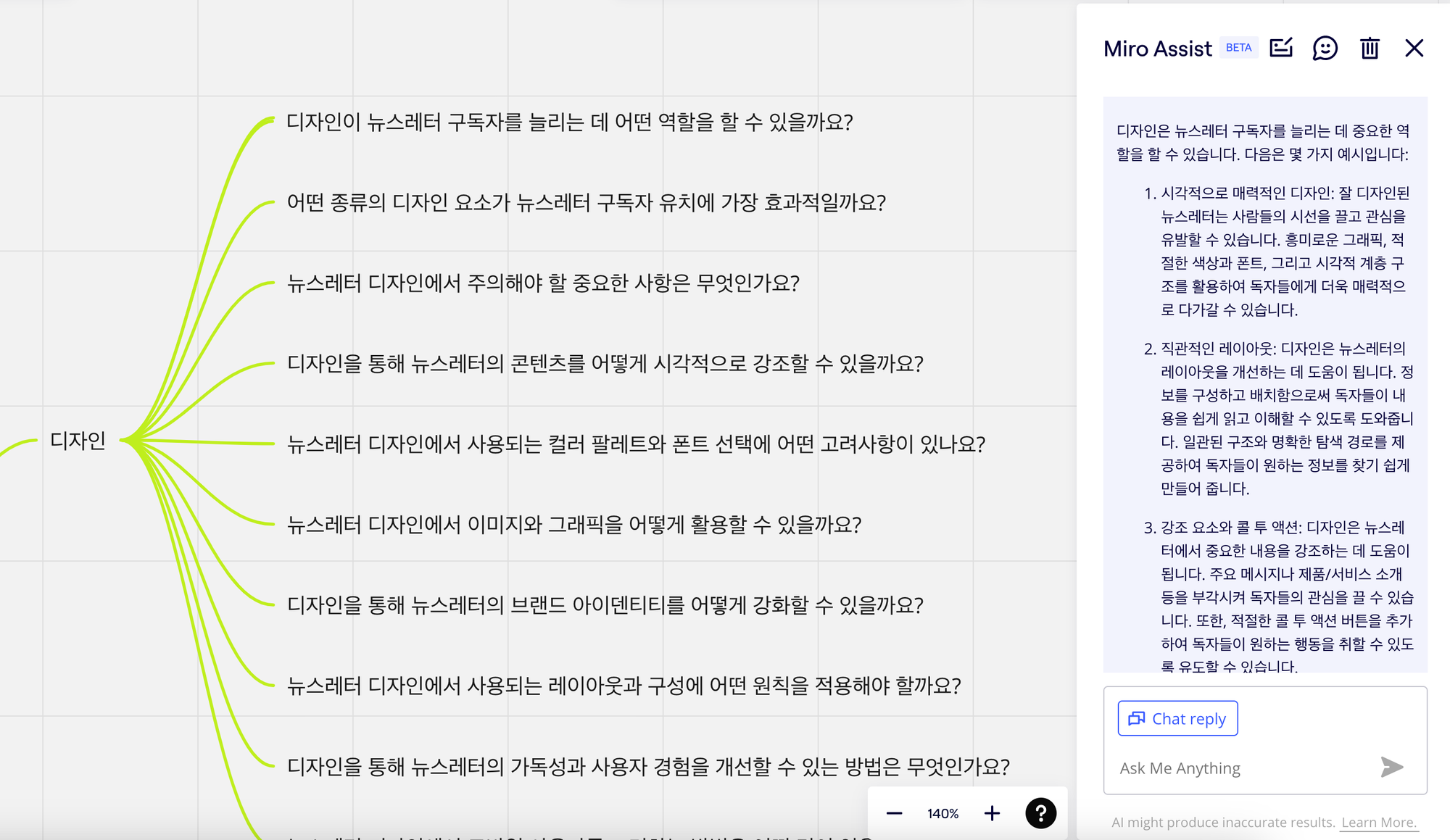This screenshot has height=840, width=1450.
Task: Open the feedback smiley icon
Action: point(1325,49)
